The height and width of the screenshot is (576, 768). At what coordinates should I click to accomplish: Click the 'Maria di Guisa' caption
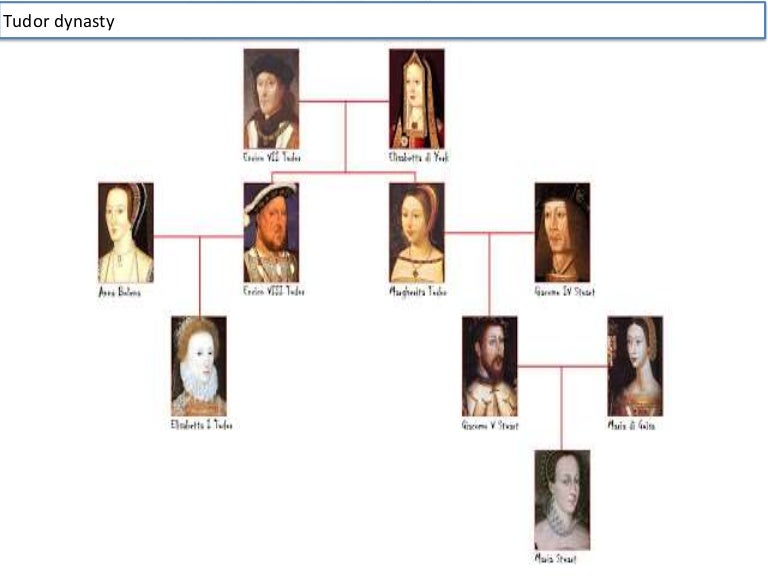point(631,425)
